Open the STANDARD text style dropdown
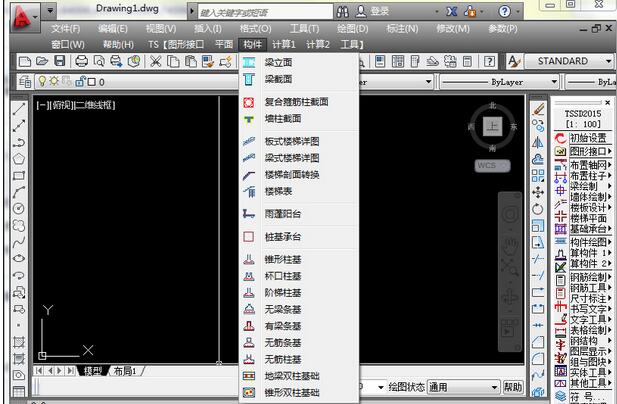Screen dimensions: 617x404 click(x=569, y=61)
